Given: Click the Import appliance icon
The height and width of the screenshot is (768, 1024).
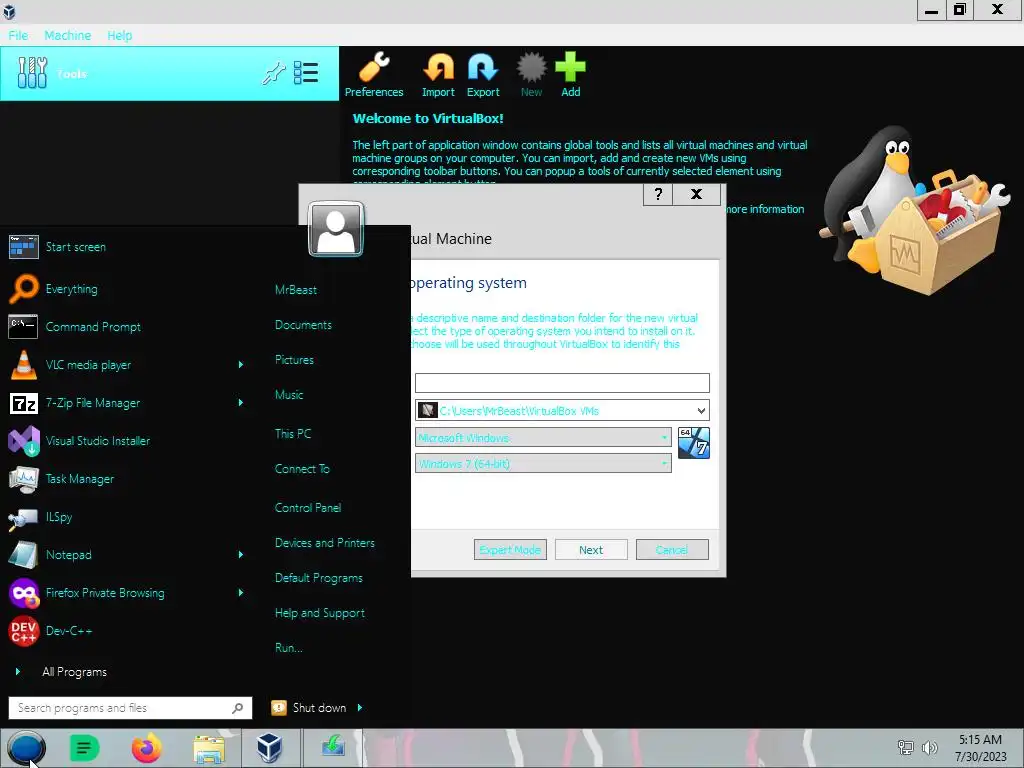Looking at the screenshot, I should 438,74.
